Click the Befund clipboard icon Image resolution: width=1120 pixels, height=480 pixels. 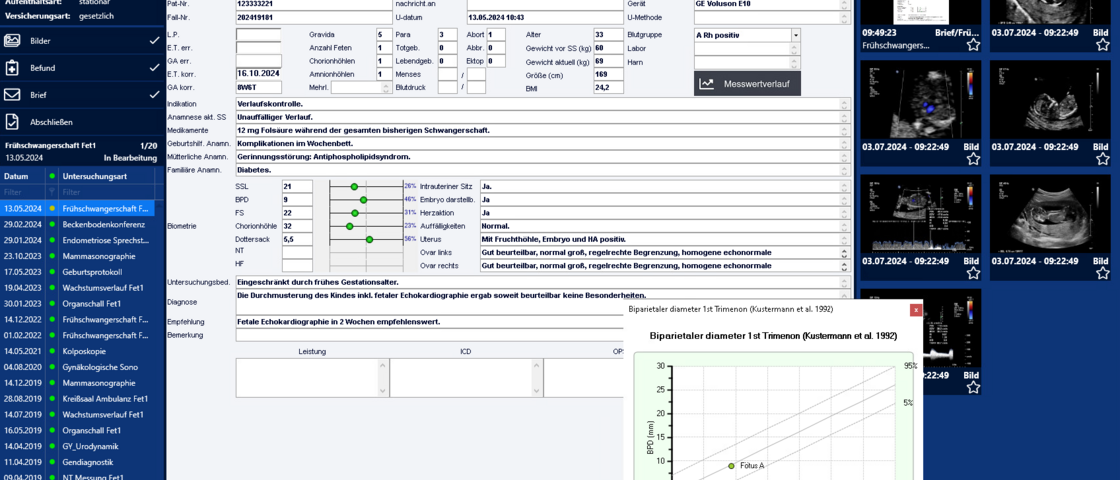pyautogui.click(x=11, y=68)
